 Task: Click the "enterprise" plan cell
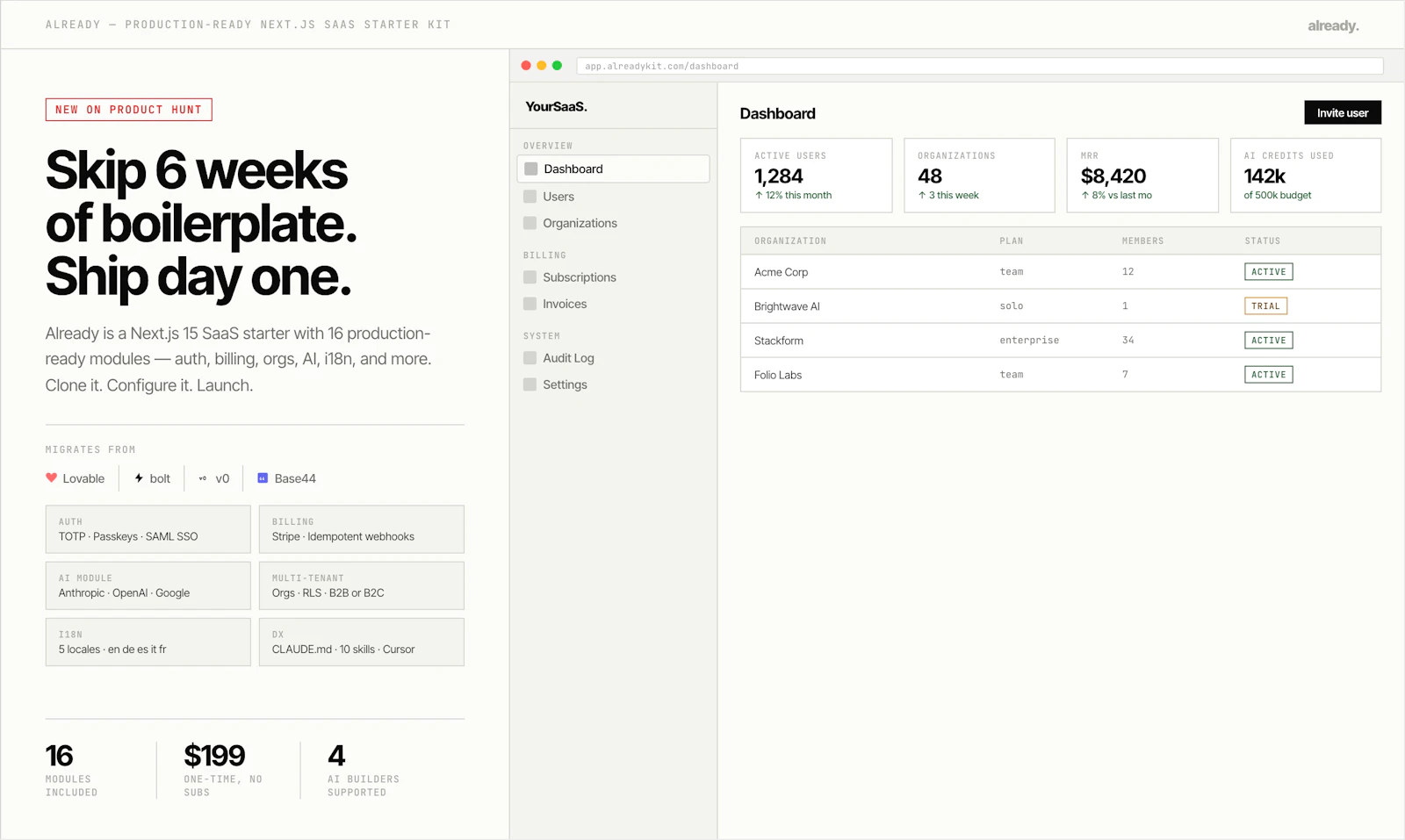click(x=1029, y=341)
